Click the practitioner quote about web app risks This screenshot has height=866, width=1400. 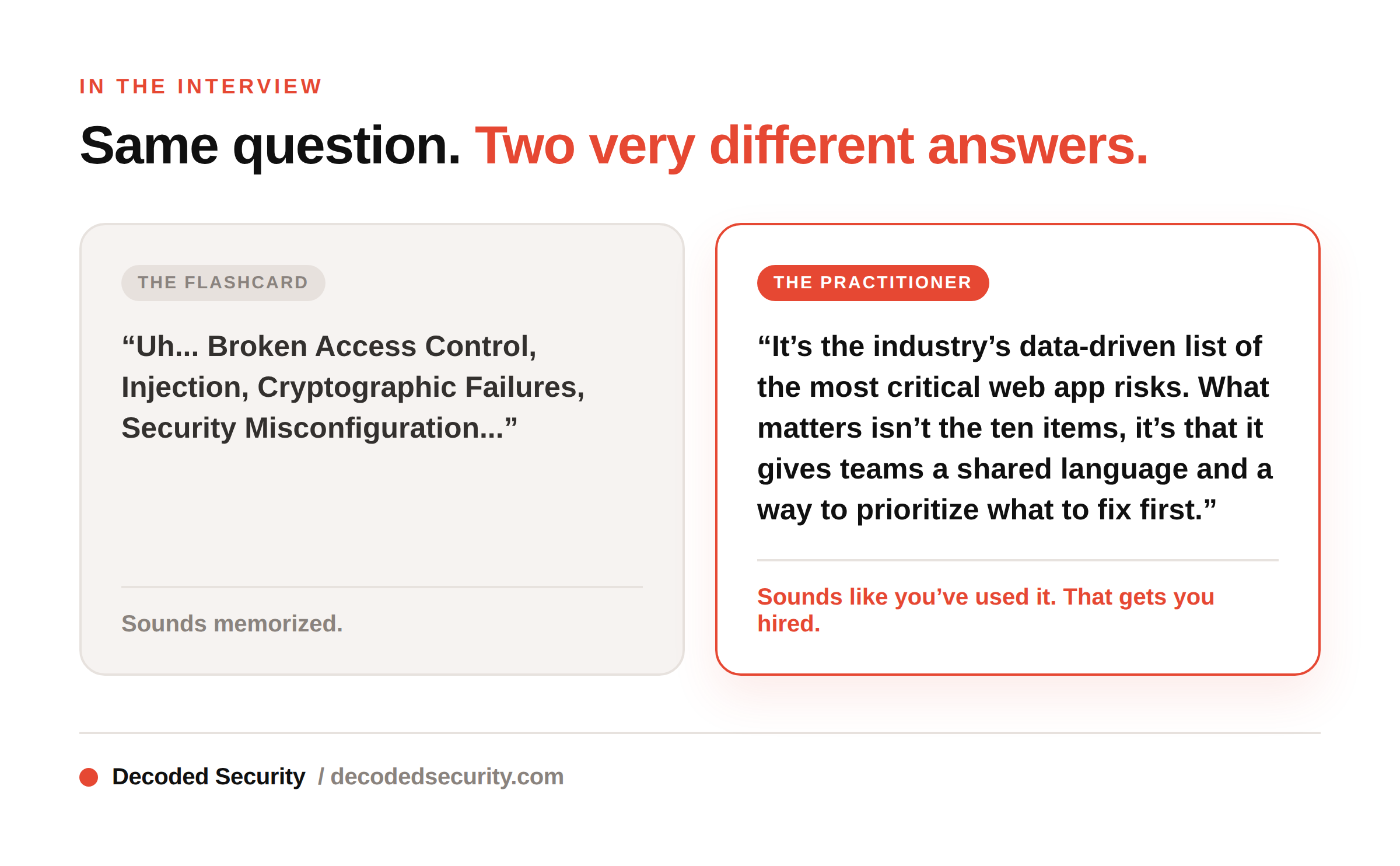(1014, 428)
